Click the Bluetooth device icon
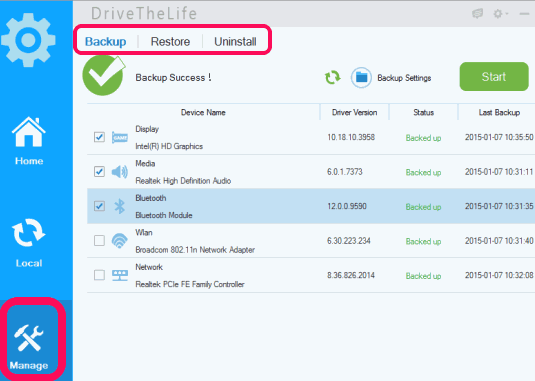535x381 pixels. coord(119,206)
